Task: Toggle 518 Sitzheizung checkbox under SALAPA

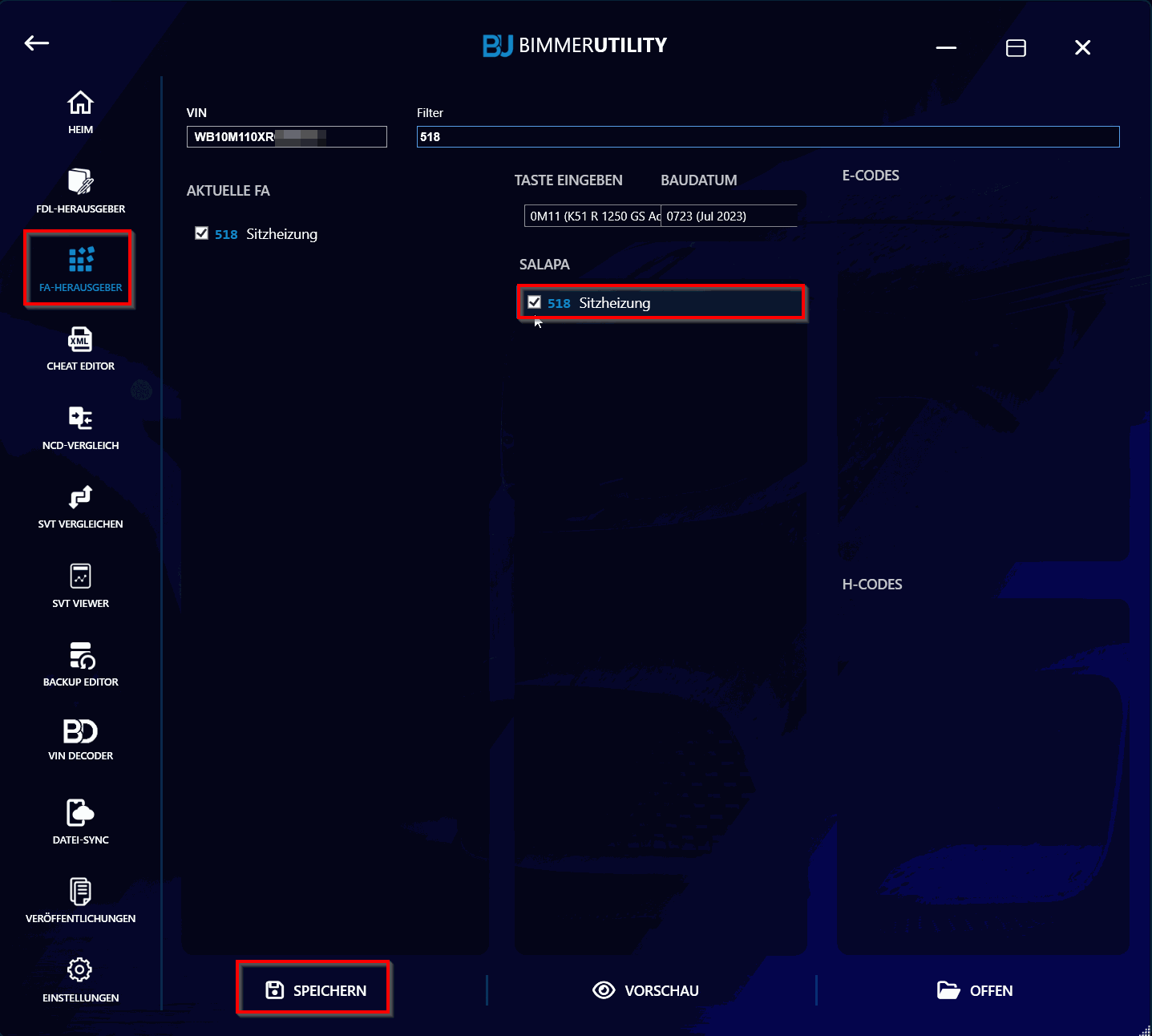Action: [535, 302]
